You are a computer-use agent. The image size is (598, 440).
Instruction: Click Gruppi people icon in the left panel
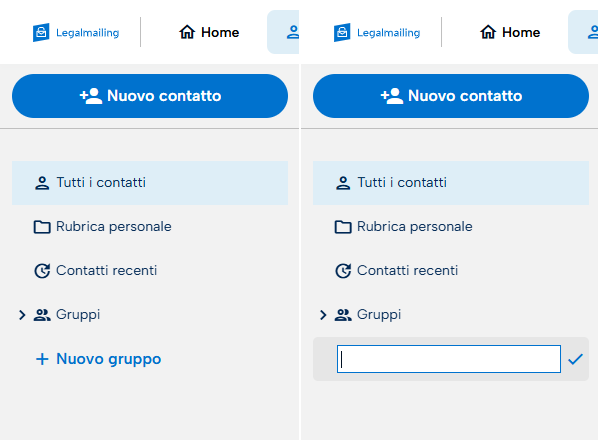click(x=42, y=315)
